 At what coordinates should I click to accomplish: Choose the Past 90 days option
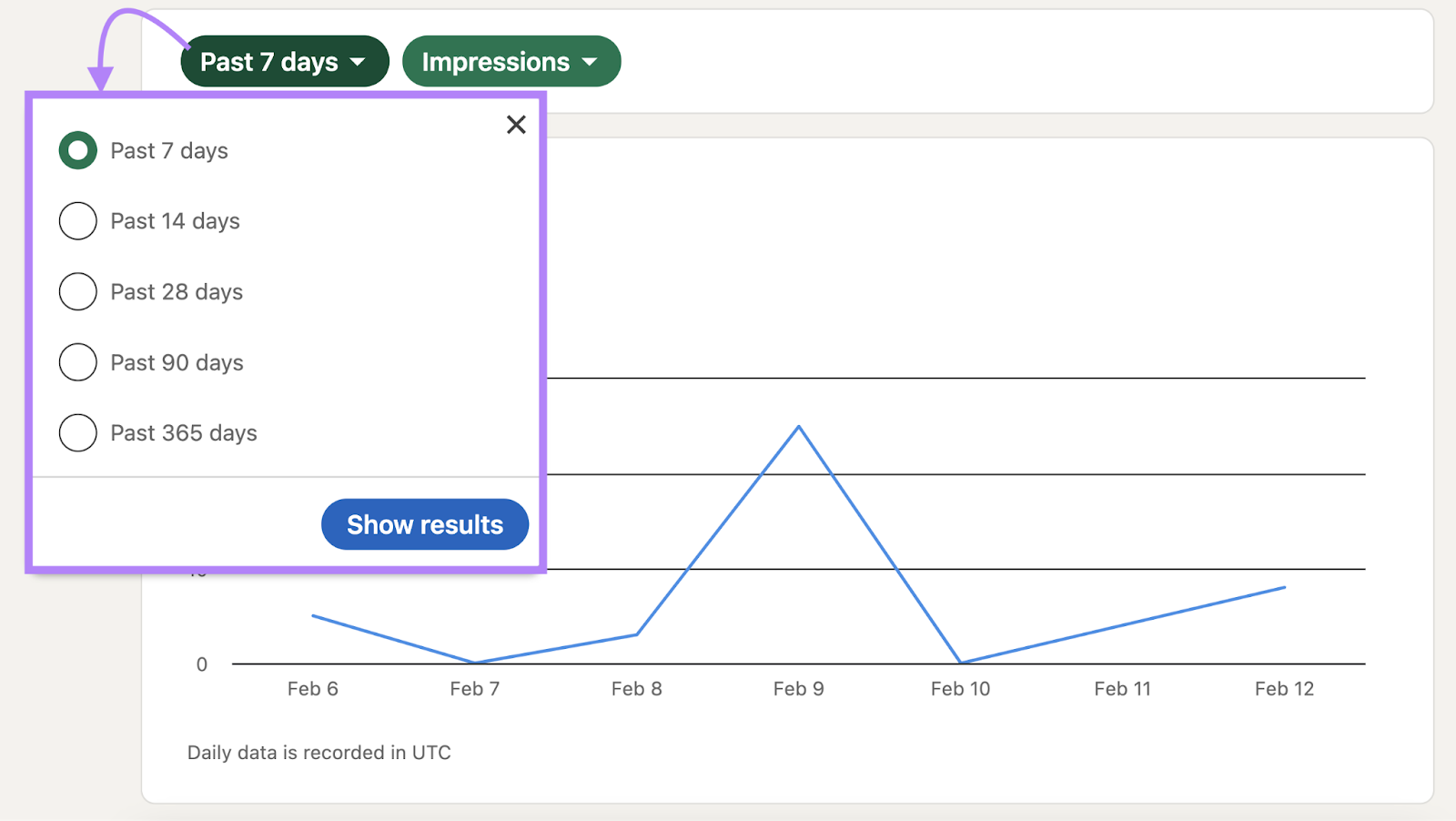(77, 362)
